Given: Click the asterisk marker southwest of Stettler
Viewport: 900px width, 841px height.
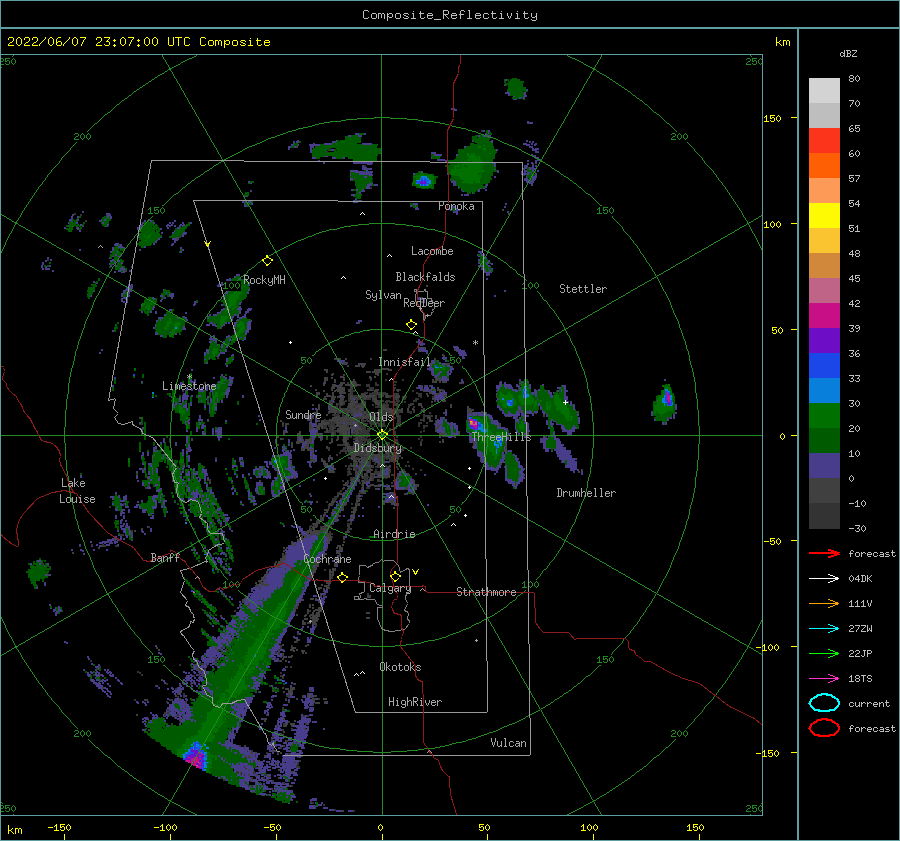Looking at the screenshot, I should 475,343.
